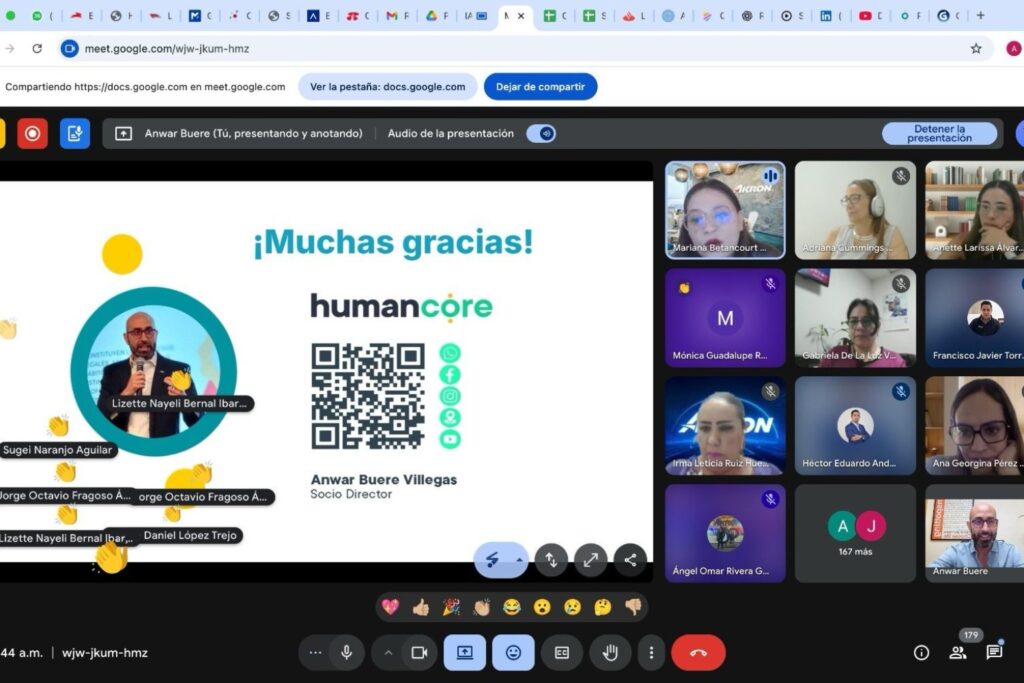Mute the microphone in Google Meet
Screen dimensions: 1024x683
coord(346,652)
